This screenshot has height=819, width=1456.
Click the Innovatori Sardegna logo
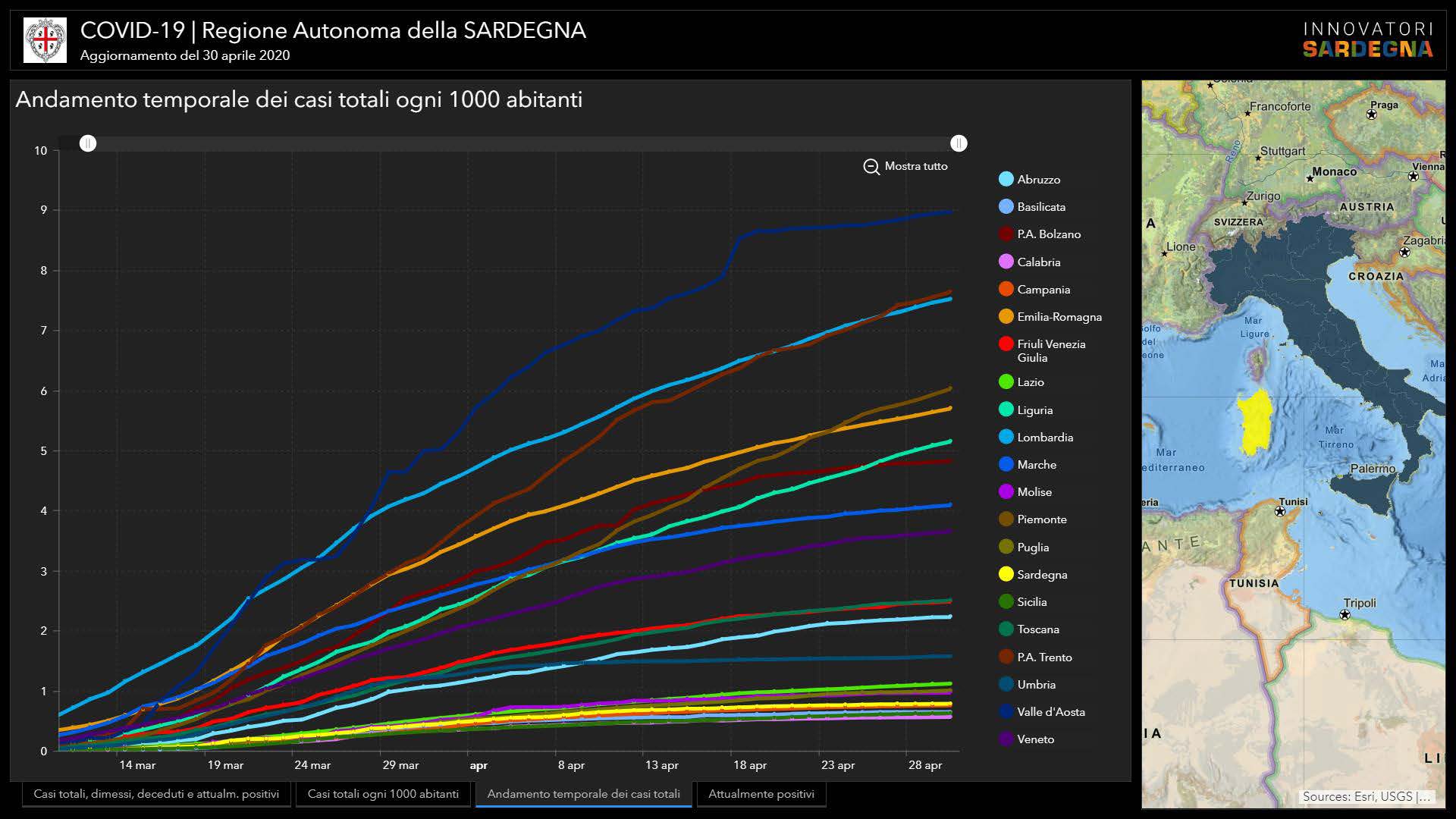pos(1367,39)
